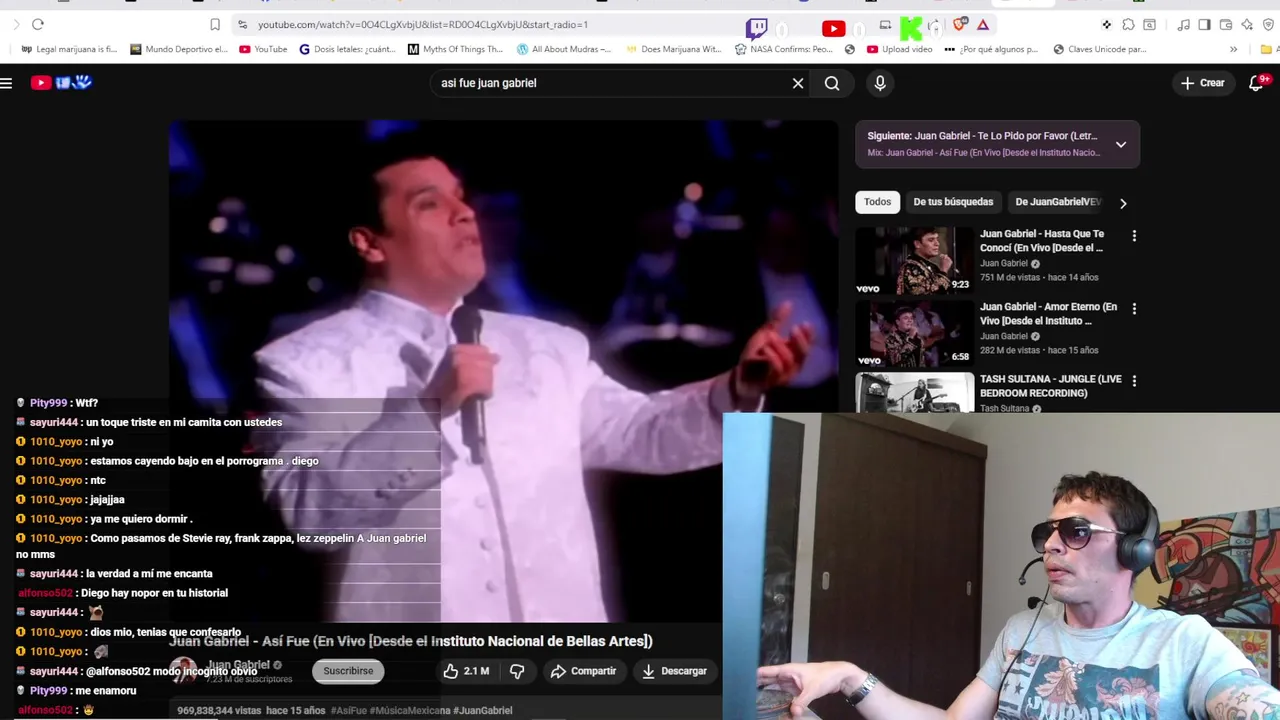
Task: Open 'Dosis letales: ¿cuánt...' bookmark
Action: [347, 49]
